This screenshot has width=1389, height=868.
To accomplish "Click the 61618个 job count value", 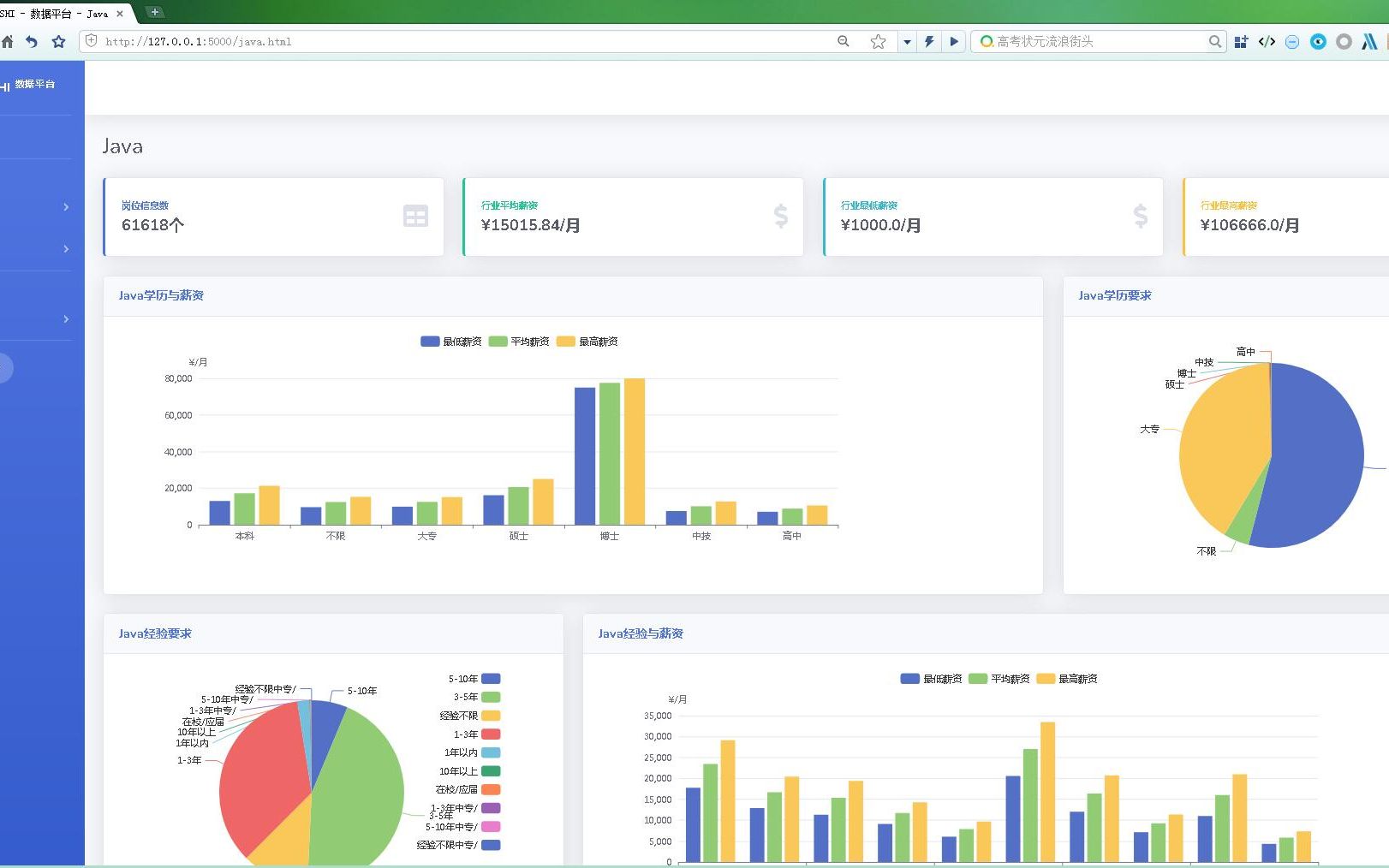I will (x=152, y=225).
